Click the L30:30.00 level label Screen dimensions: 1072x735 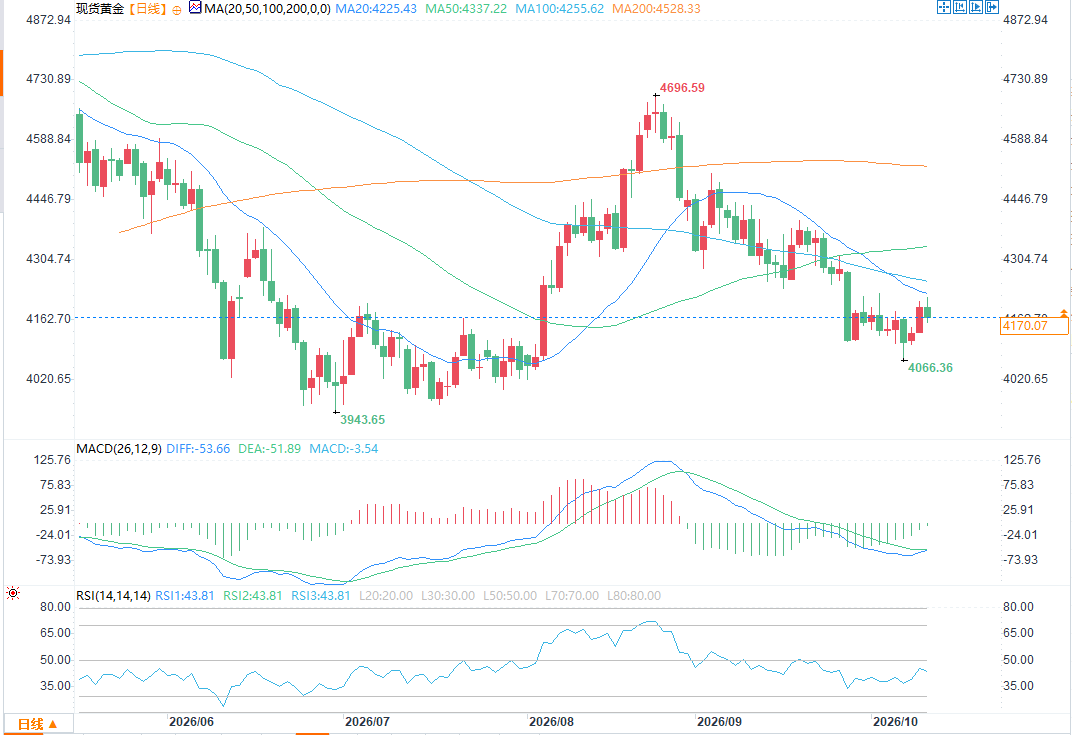pos(448,596)
